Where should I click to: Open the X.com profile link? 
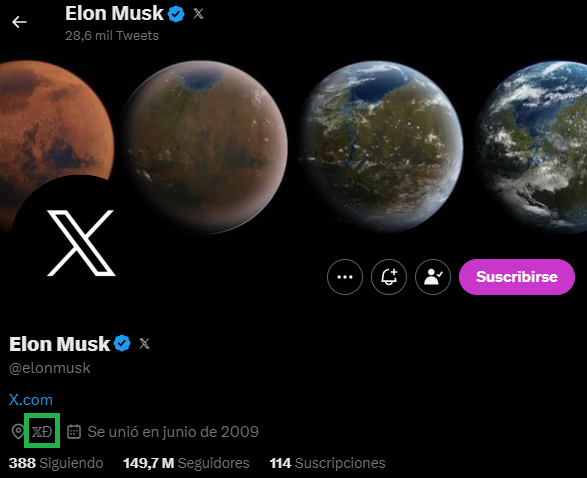(31, 400)
